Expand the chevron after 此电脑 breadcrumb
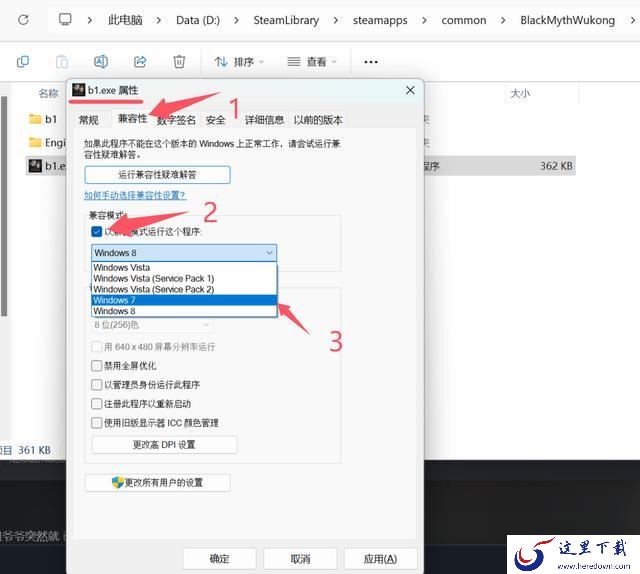 (x=159, y=20)
